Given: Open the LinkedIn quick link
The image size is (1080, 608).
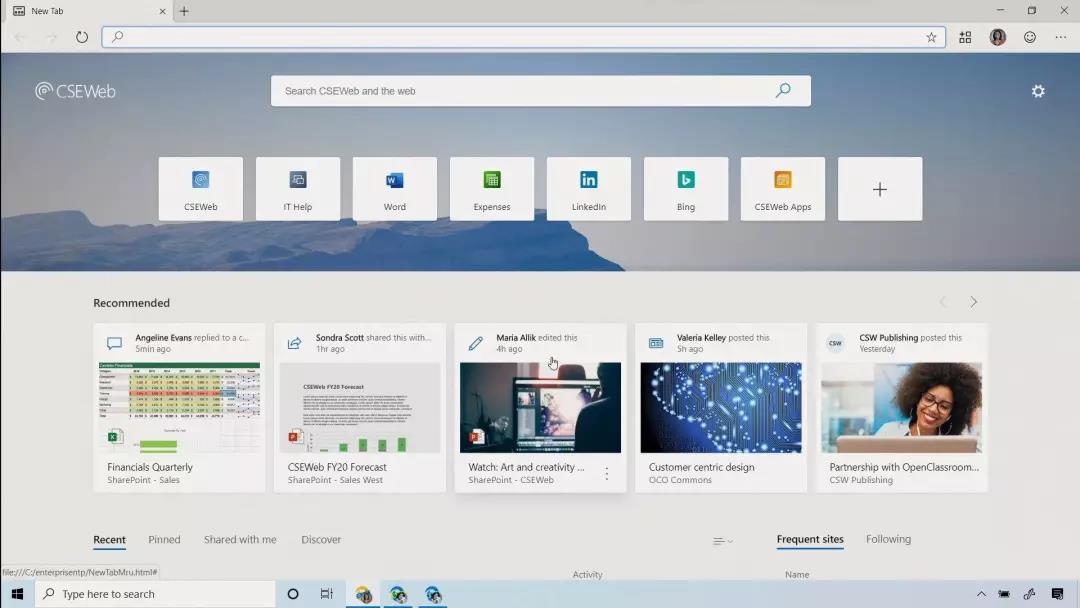Looking at the screenshot, I should [589, 189].
